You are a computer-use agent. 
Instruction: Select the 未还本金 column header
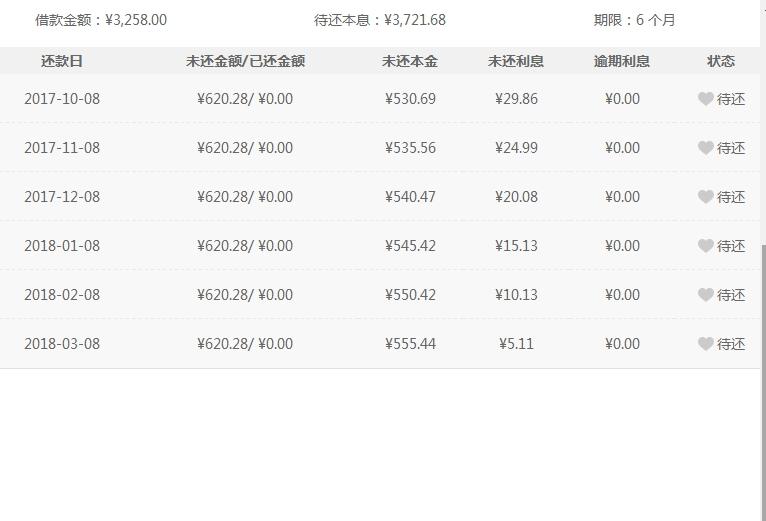pos(410,61)
